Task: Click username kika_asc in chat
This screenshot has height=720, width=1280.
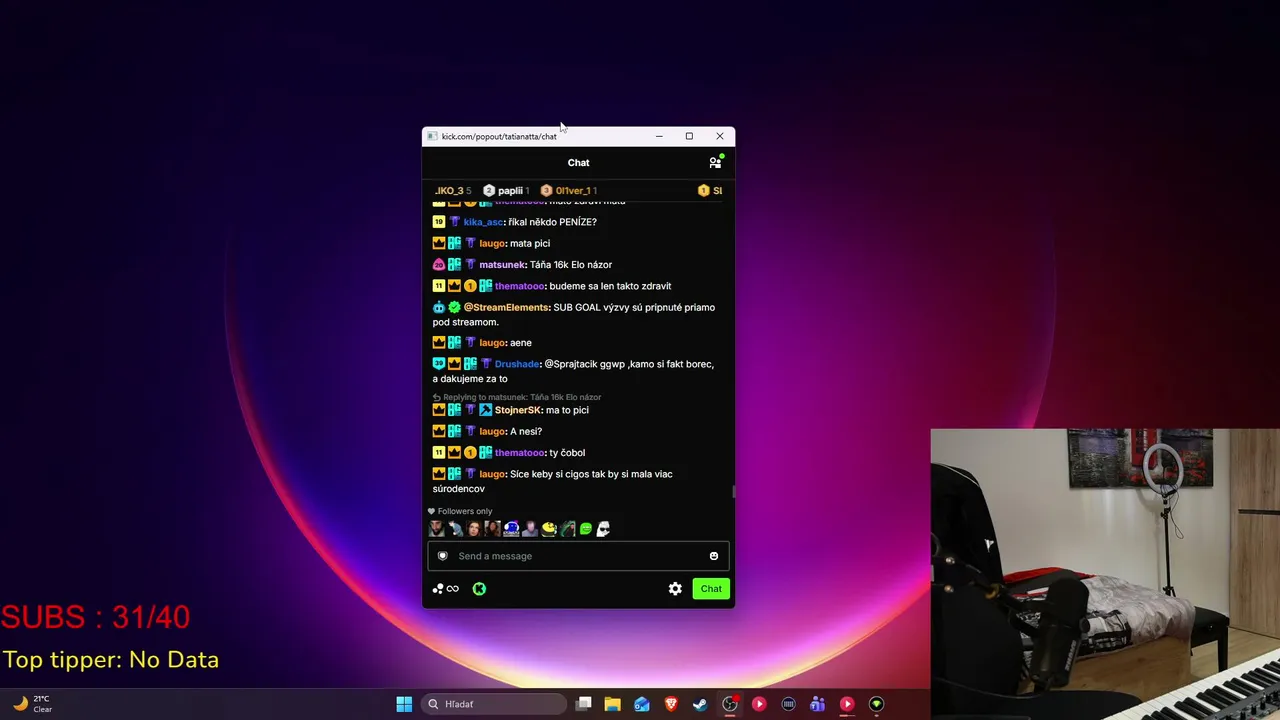Action: [483, 222]
